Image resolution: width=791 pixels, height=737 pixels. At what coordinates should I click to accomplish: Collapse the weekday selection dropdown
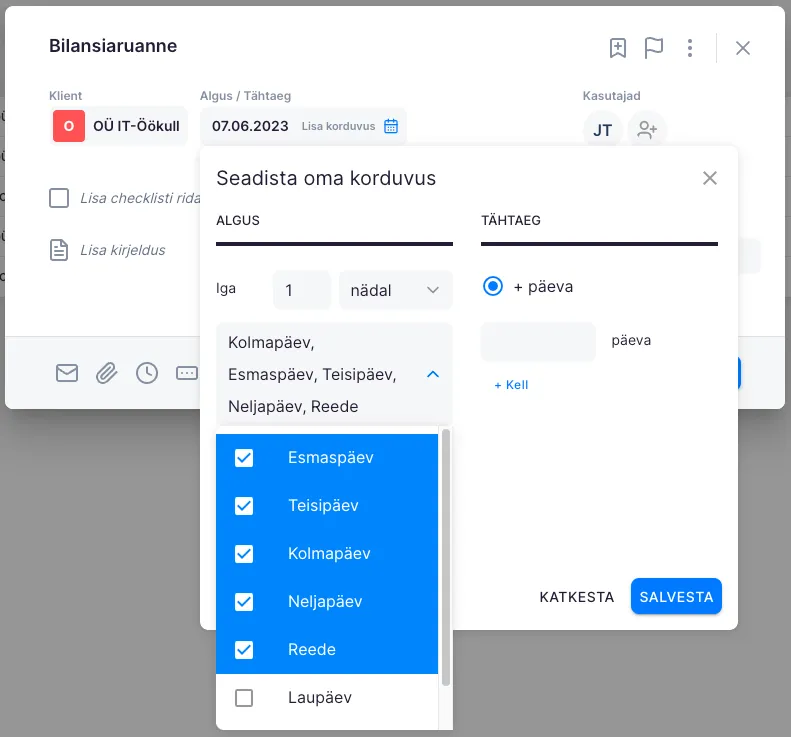click(433, 374)
